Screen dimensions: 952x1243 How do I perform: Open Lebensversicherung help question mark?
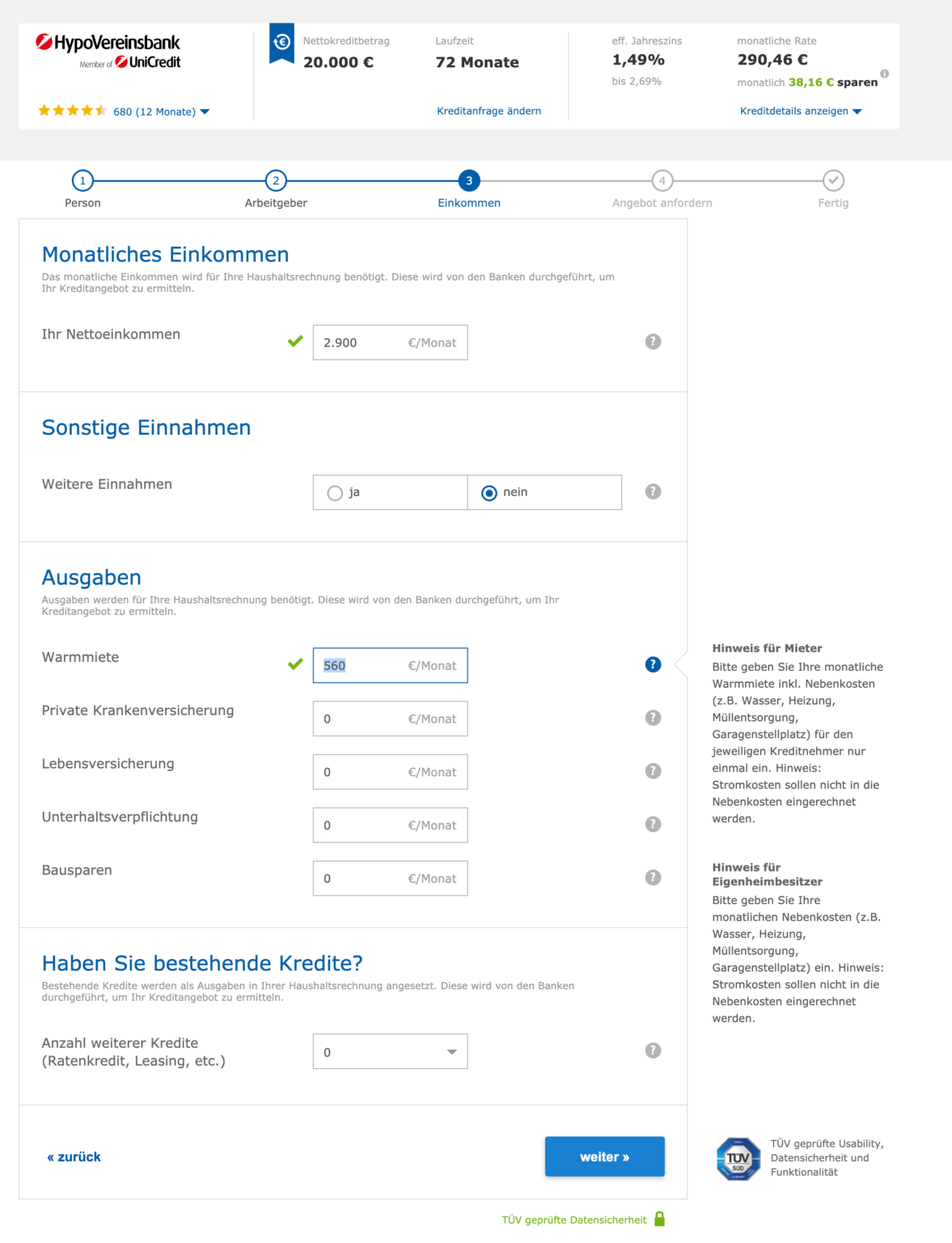(x=653, y=771)
